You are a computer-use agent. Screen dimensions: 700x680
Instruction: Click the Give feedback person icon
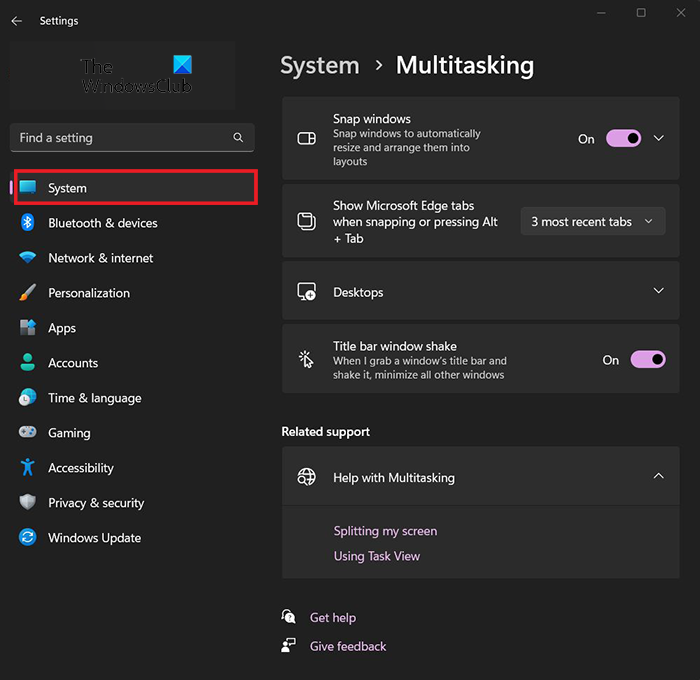pyautogui.click(x=288, y=645)
